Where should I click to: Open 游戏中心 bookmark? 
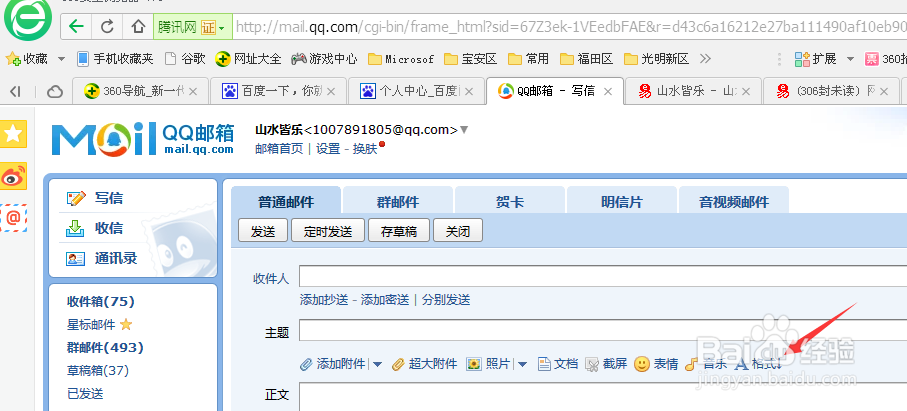324,58
